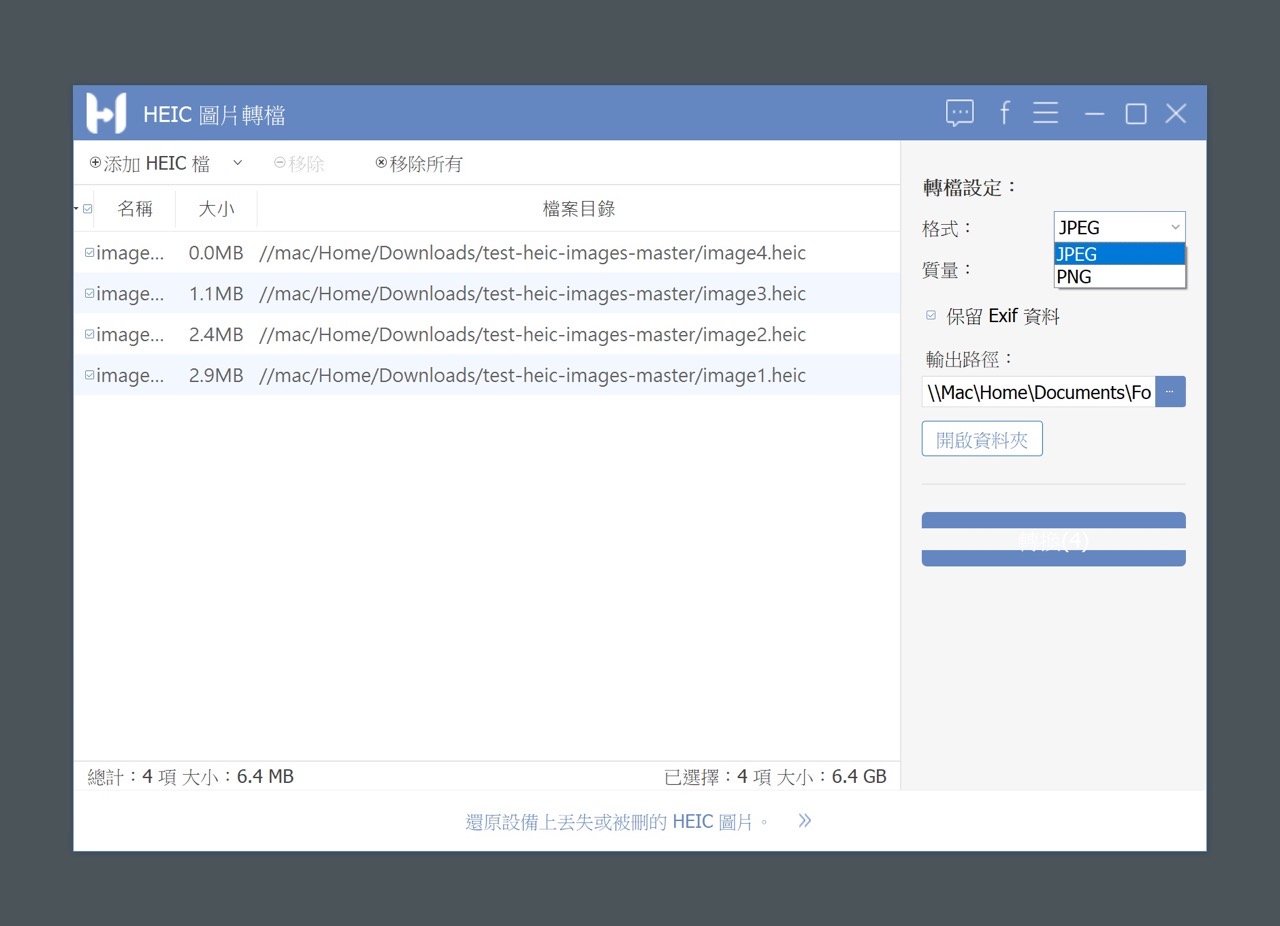
Task: Click the HEIC converter app logo
Action: click(106, 113)
